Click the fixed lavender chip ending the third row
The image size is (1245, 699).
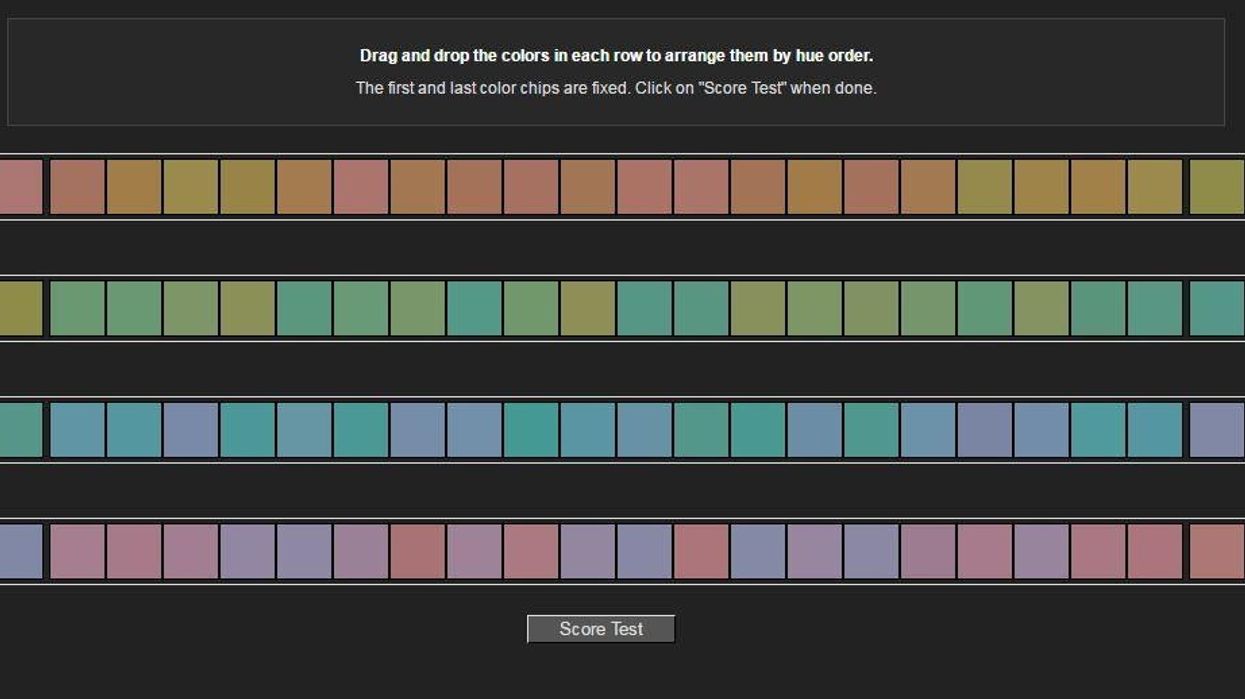[1216, 430]
